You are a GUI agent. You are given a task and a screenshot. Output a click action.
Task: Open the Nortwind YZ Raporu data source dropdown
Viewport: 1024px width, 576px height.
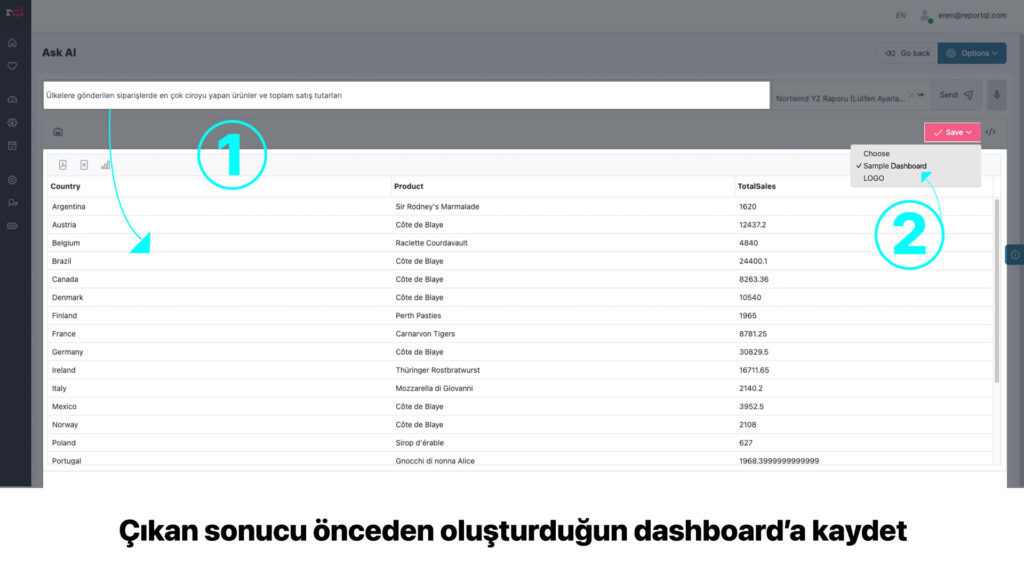850,96
